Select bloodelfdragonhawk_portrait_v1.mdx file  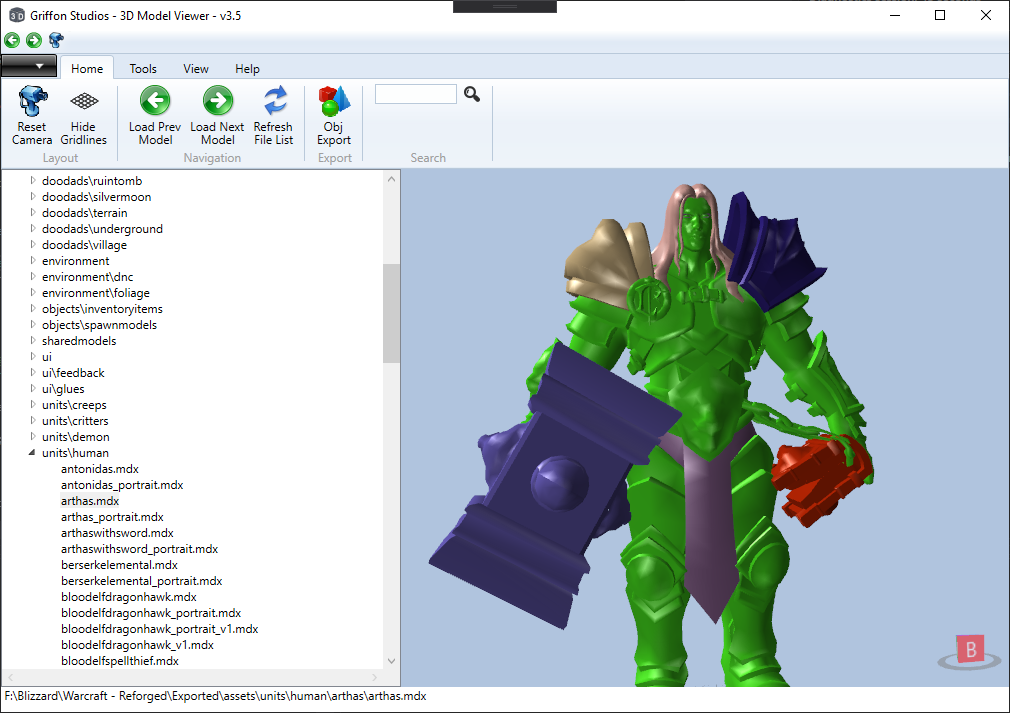tap(160, 629)
